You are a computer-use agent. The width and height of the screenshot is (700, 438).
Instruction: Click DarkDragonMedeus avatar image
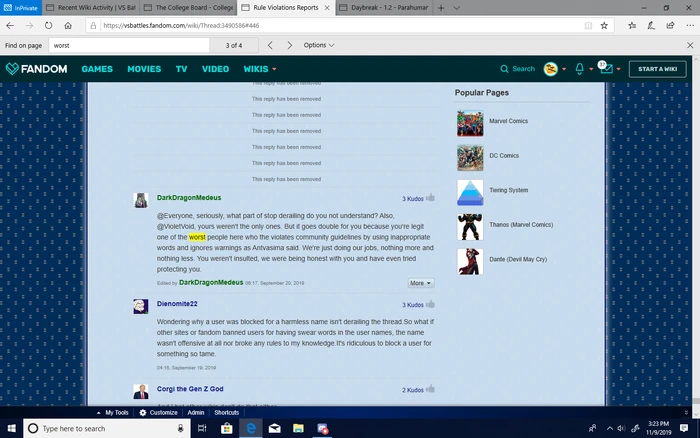click(x=141, y=200)
